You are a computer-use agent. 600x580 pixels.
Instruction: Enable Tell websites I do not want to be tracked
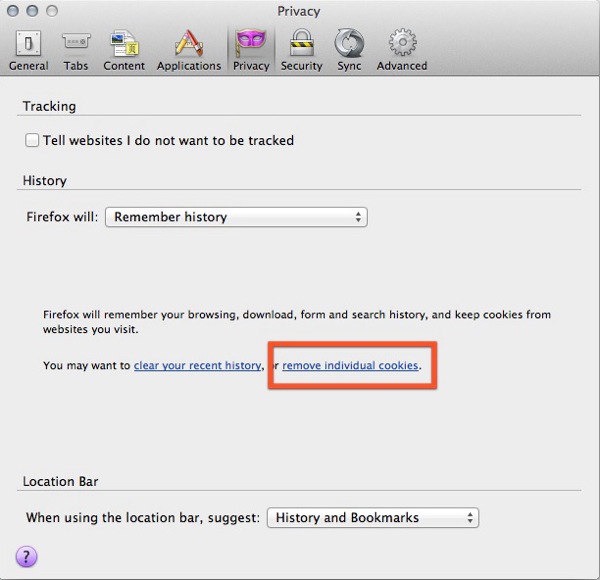pyautogui.click(x=32, y=140)
